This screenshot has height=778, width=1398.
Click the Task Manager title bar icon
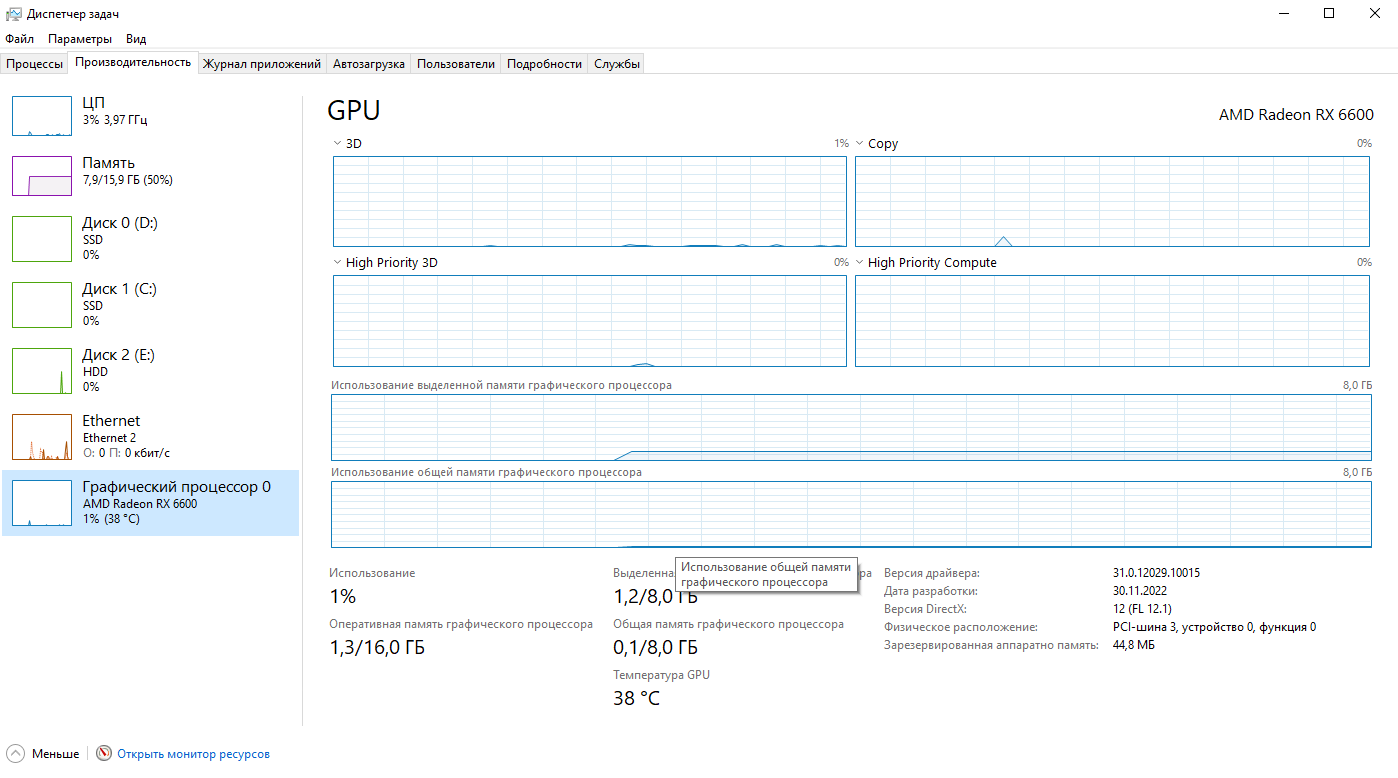pyautogui.click(x=13, y=13)
